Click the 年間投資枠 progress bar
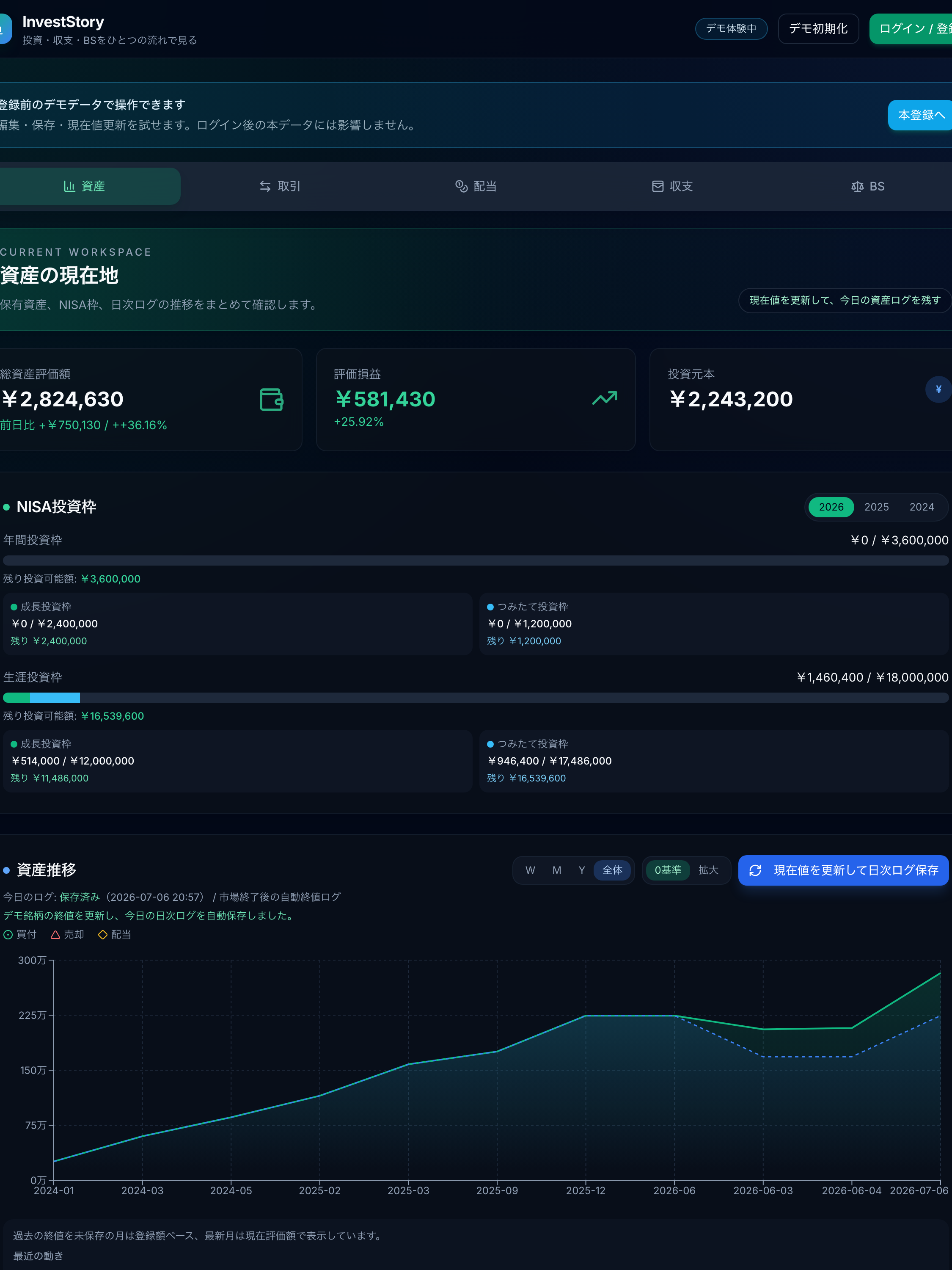Screen dimensions: 952x1270 (476, 560)
